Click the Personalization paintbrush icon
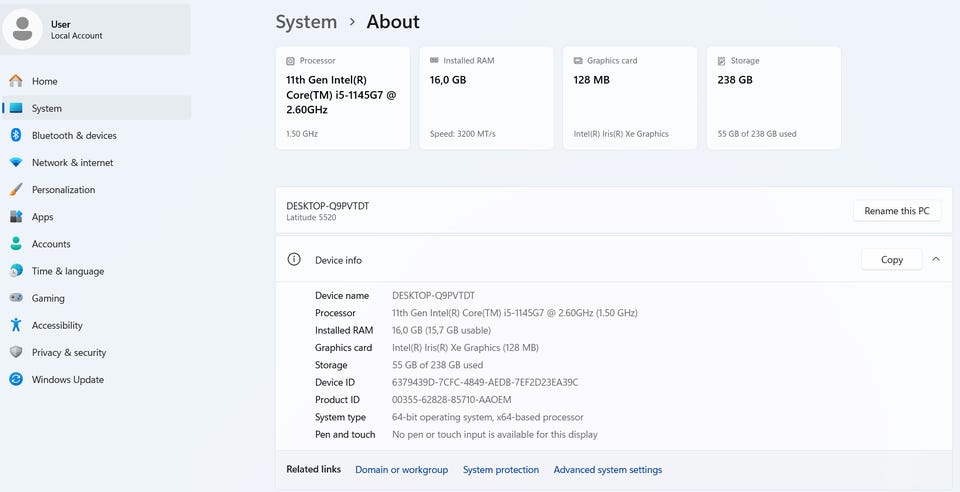 click(16, 190)
